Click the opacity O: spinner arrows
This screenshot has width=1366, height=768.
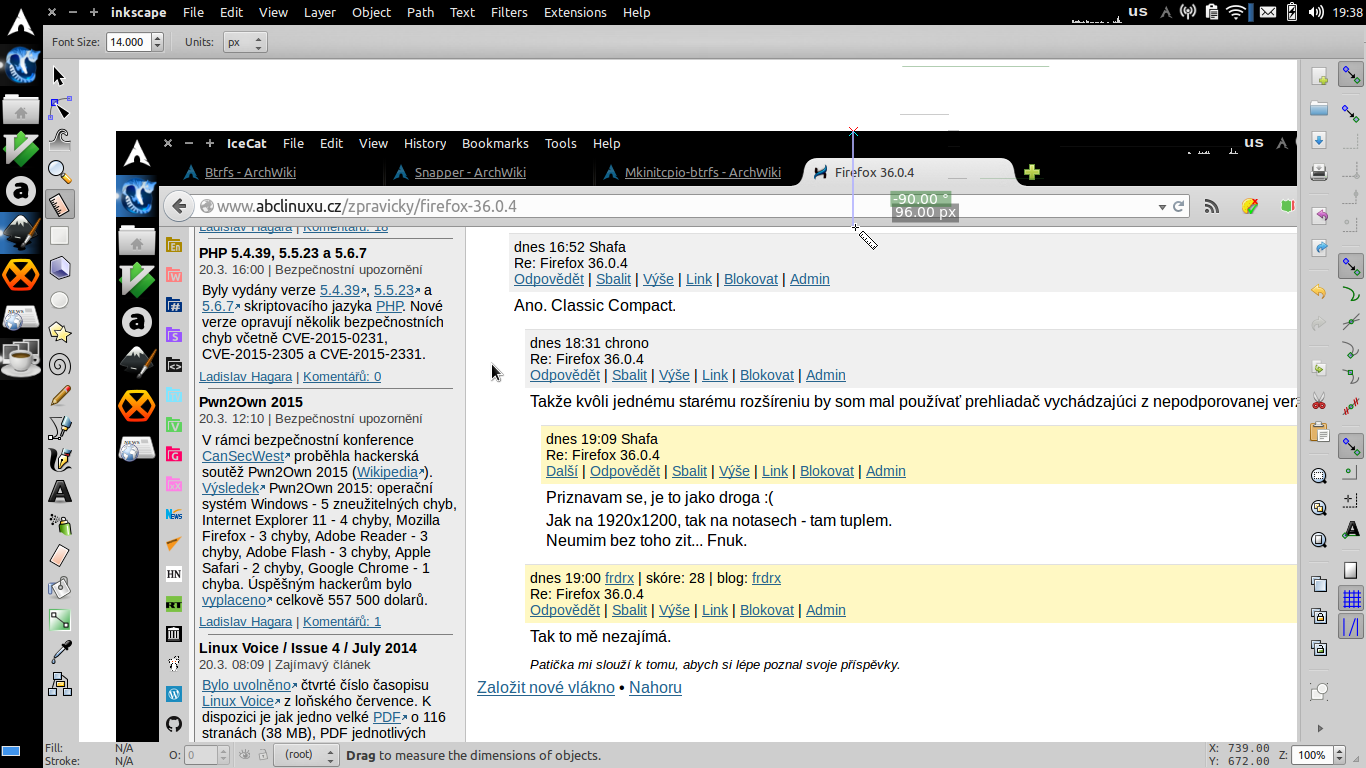(224, 755)
